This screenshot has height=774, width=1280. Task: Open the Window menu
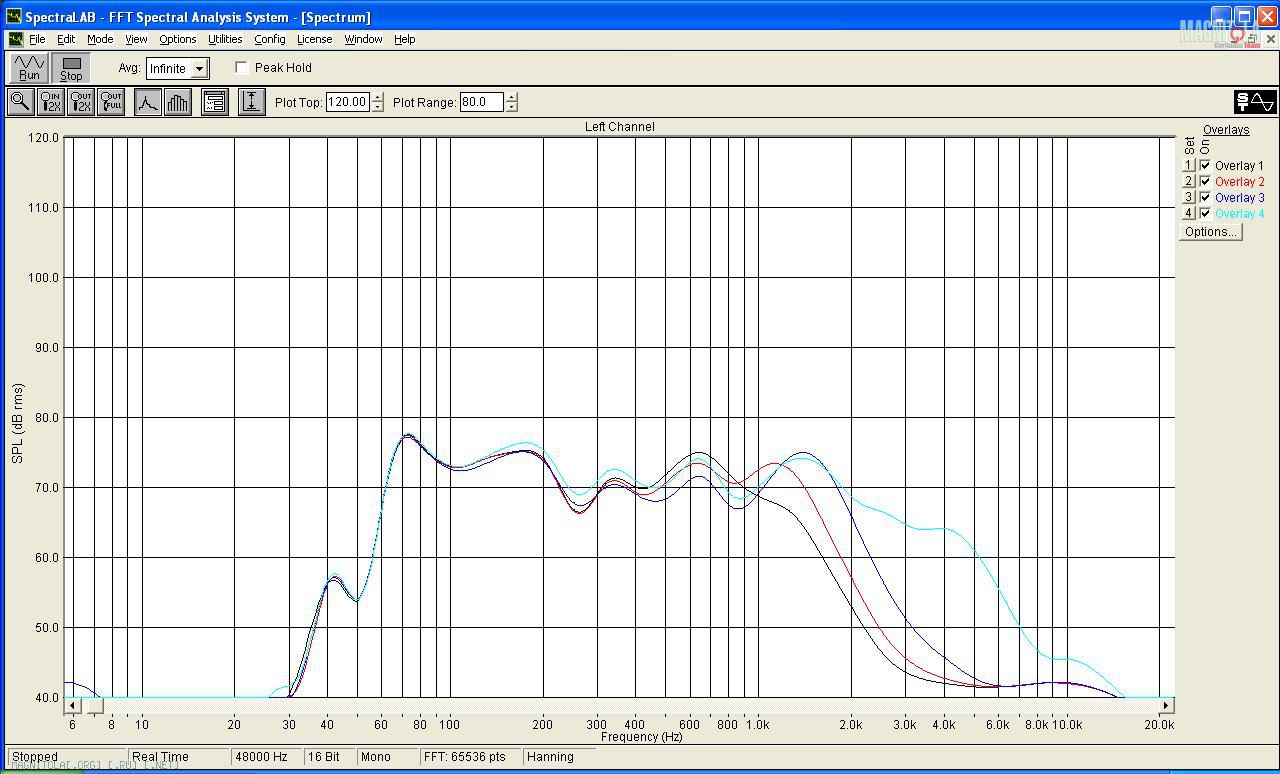(x=363, y=39)
